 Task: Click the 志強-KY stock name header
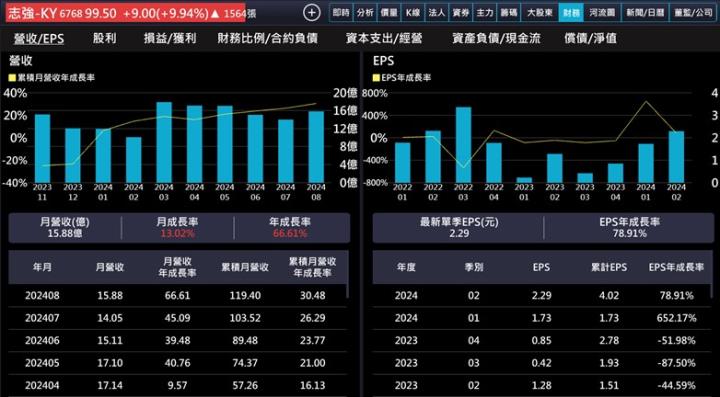pyautogui.click(x=32, y=13)
